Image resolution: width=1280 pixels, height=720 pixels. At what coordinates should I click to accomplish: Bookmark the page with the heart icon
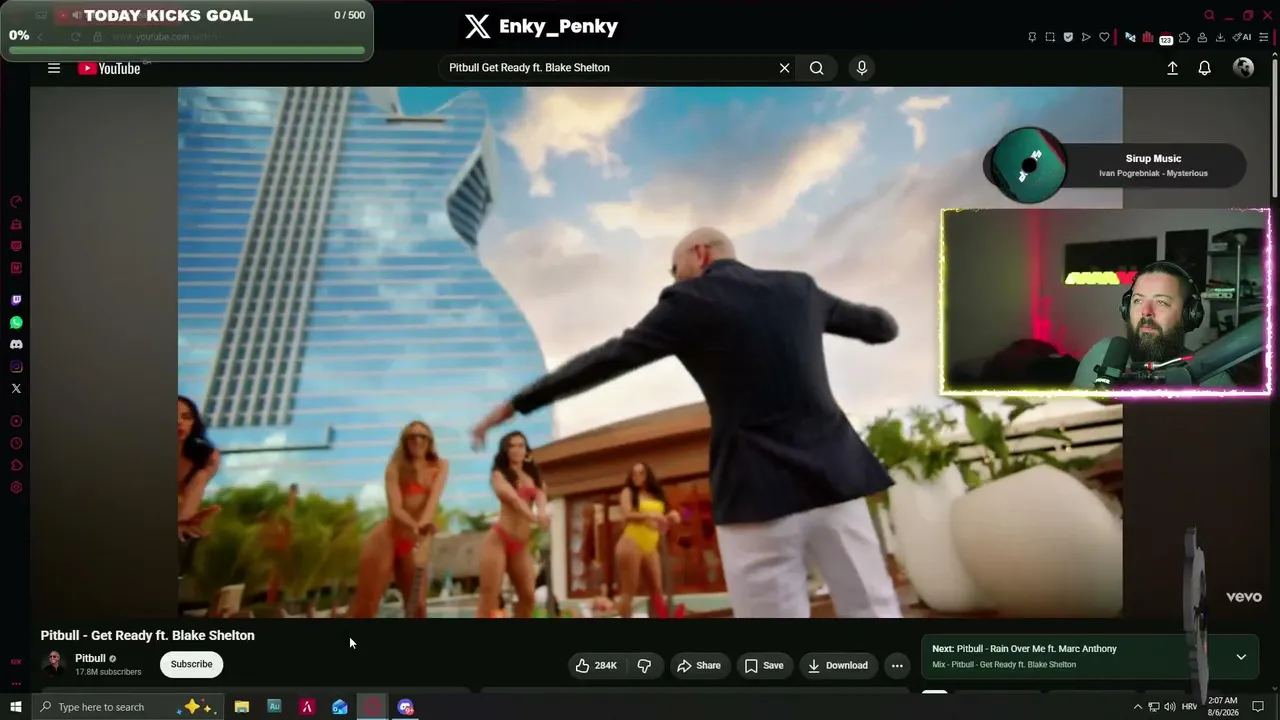(x=1104, y=37)
